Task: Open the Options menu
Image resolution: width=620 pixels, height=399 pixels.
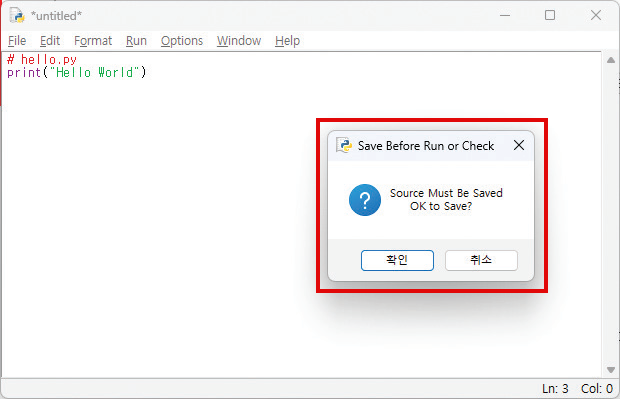Action: click(182, 41)
